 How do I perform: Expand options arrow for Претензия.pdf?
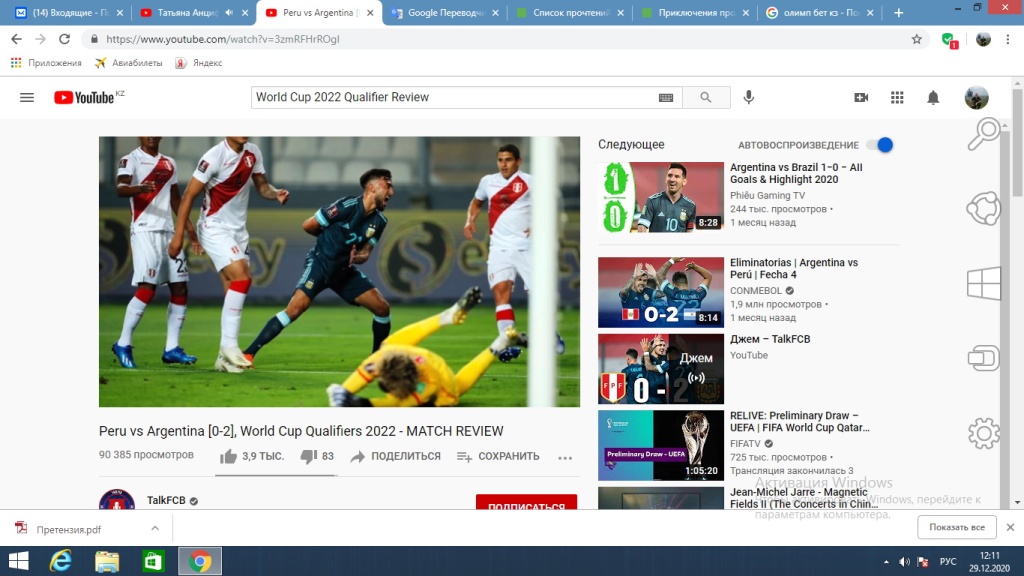point(155,528)
